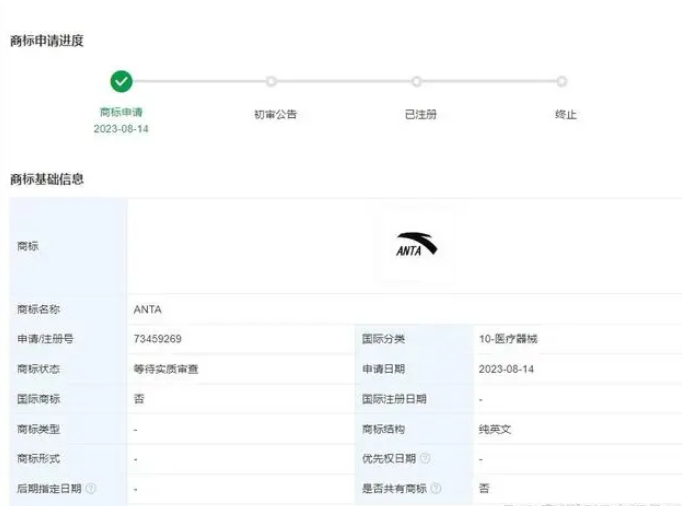Select the 否 value for 是否共有商标
682x506 pixels.
click(x=484, y=489)
